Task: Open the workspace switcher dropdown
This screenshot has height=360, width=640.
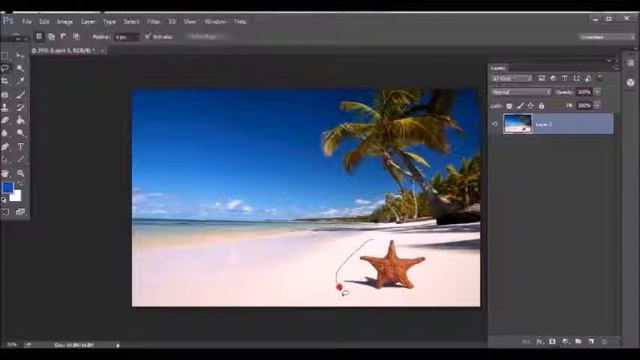Action: click(607, 37)
